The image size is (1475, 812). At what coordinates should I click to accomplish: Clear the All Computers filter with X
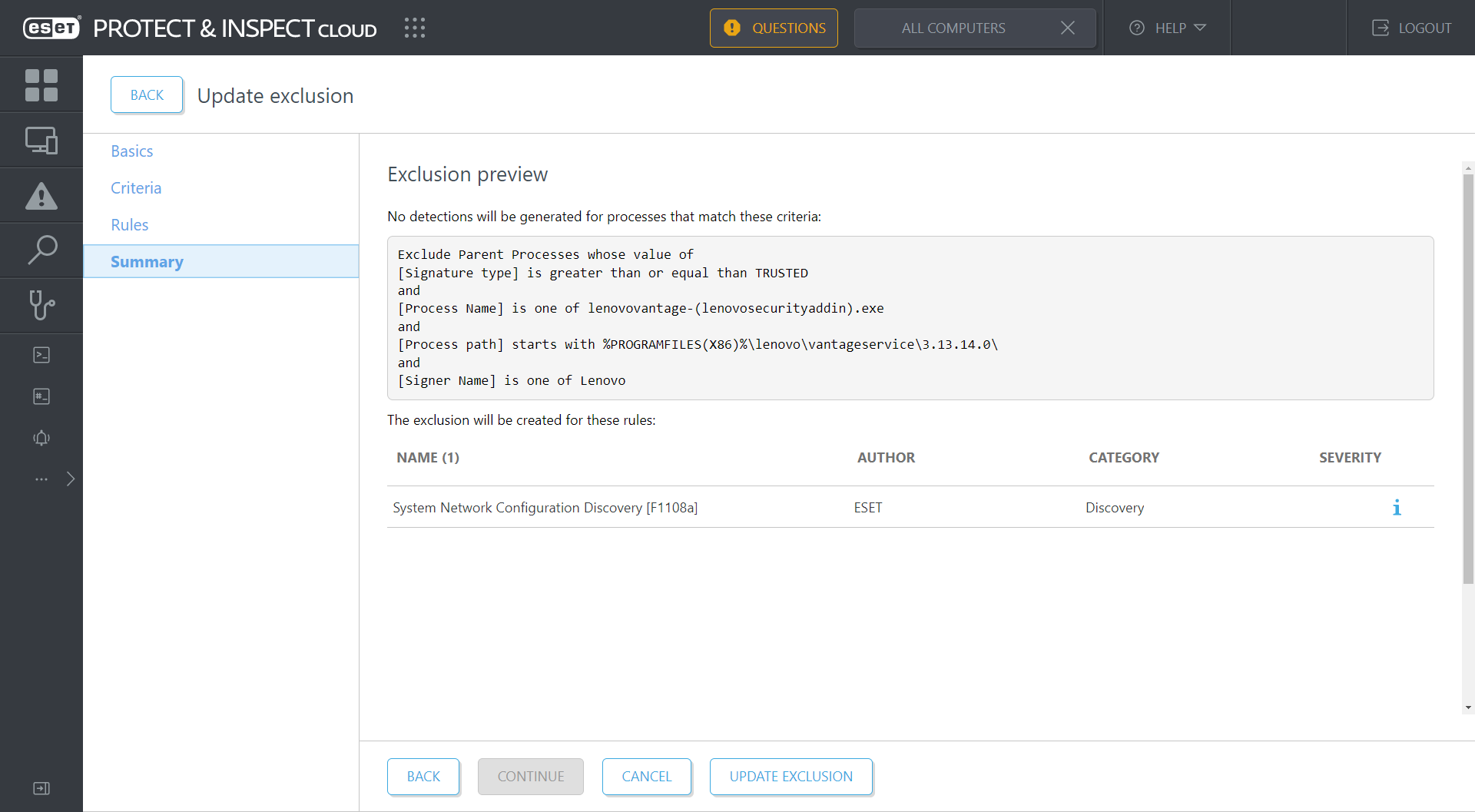[x=1067, y=28]
